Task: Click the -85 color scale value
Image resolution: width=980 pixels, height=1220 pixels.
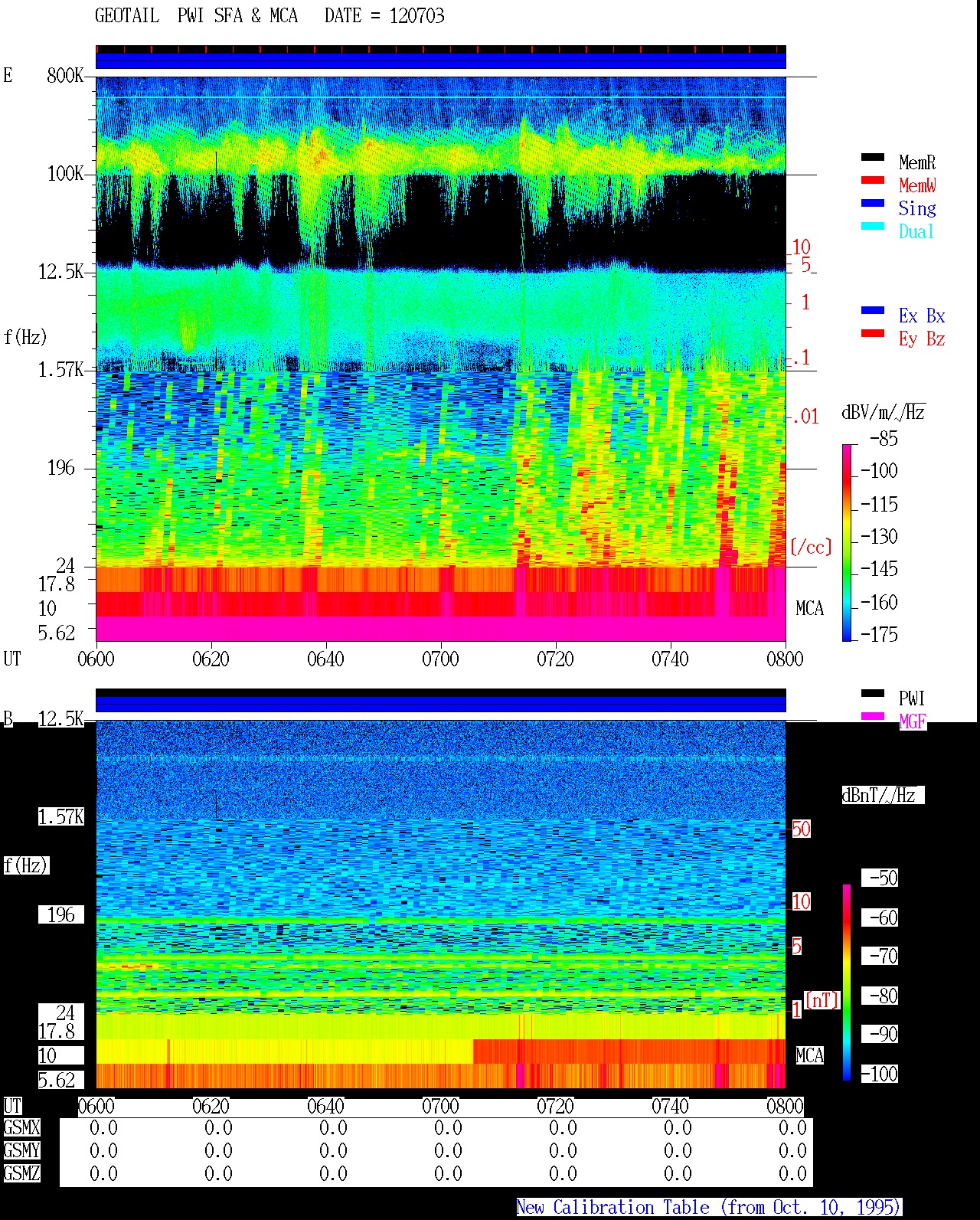Action: (x=884, y=439)
